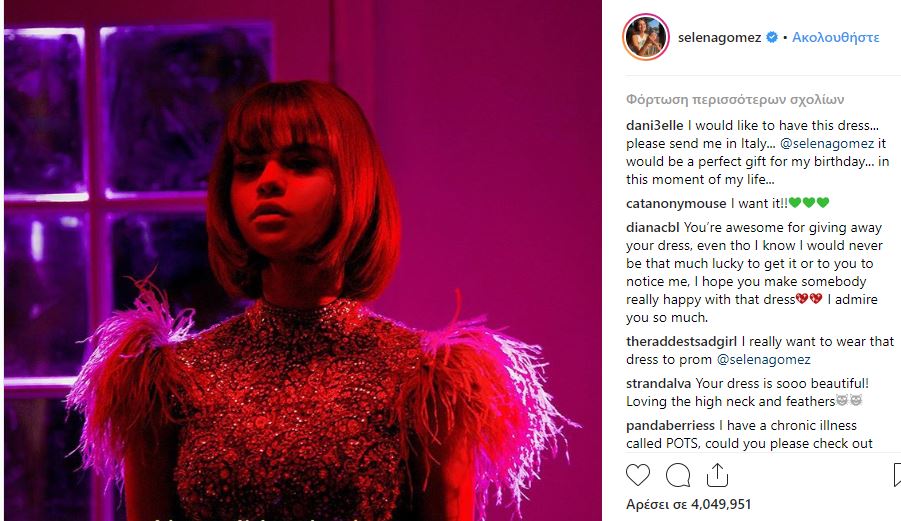Load more comments with Φόρτωση περισσότερων σχολίων
Viewport: 901px width, 521px height.
pyautogui.click(x=735, y=99)
